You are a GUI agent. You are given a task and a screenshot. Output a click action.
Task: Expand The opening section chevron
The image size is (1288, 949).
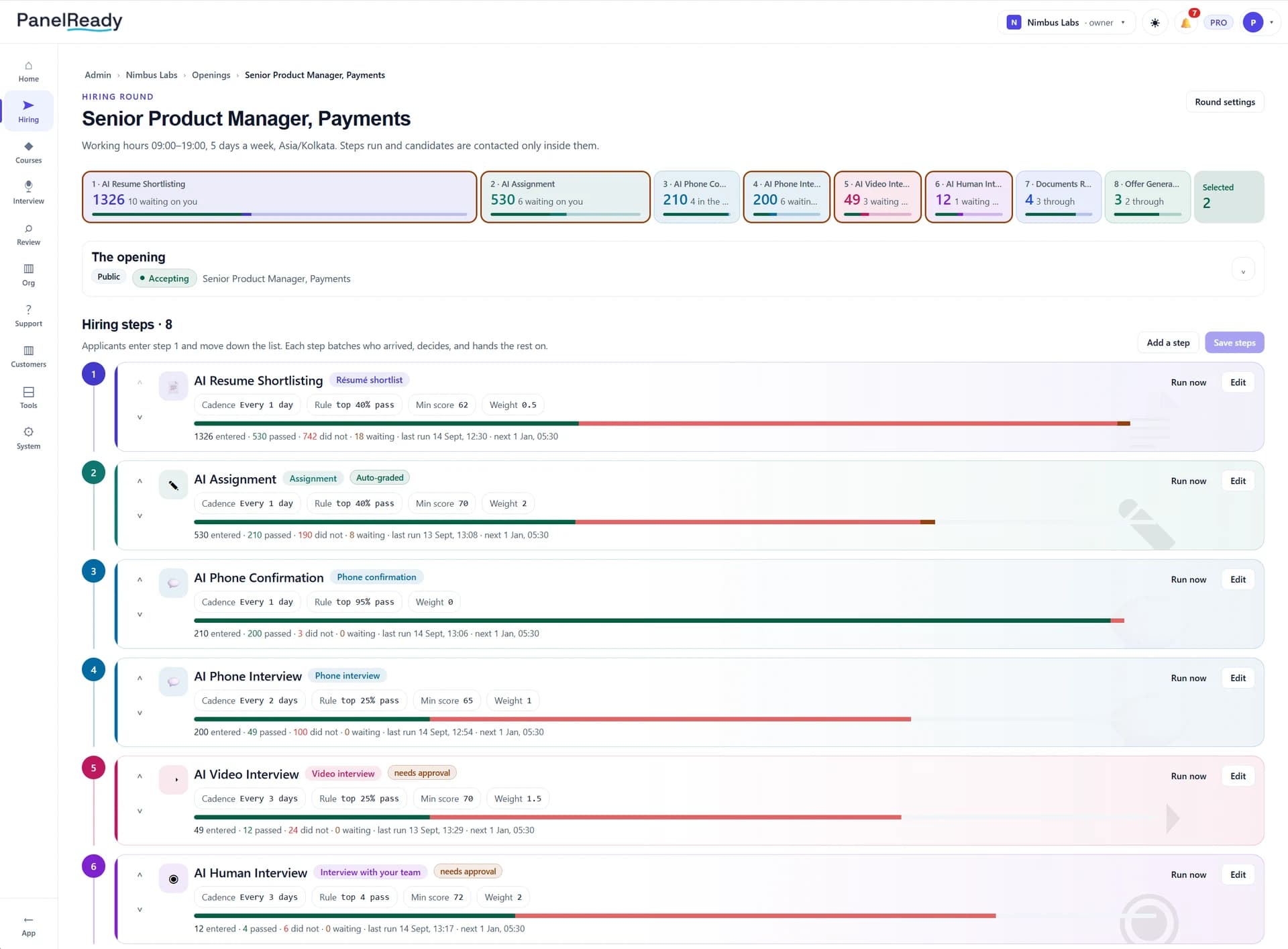click(1243, 270)
